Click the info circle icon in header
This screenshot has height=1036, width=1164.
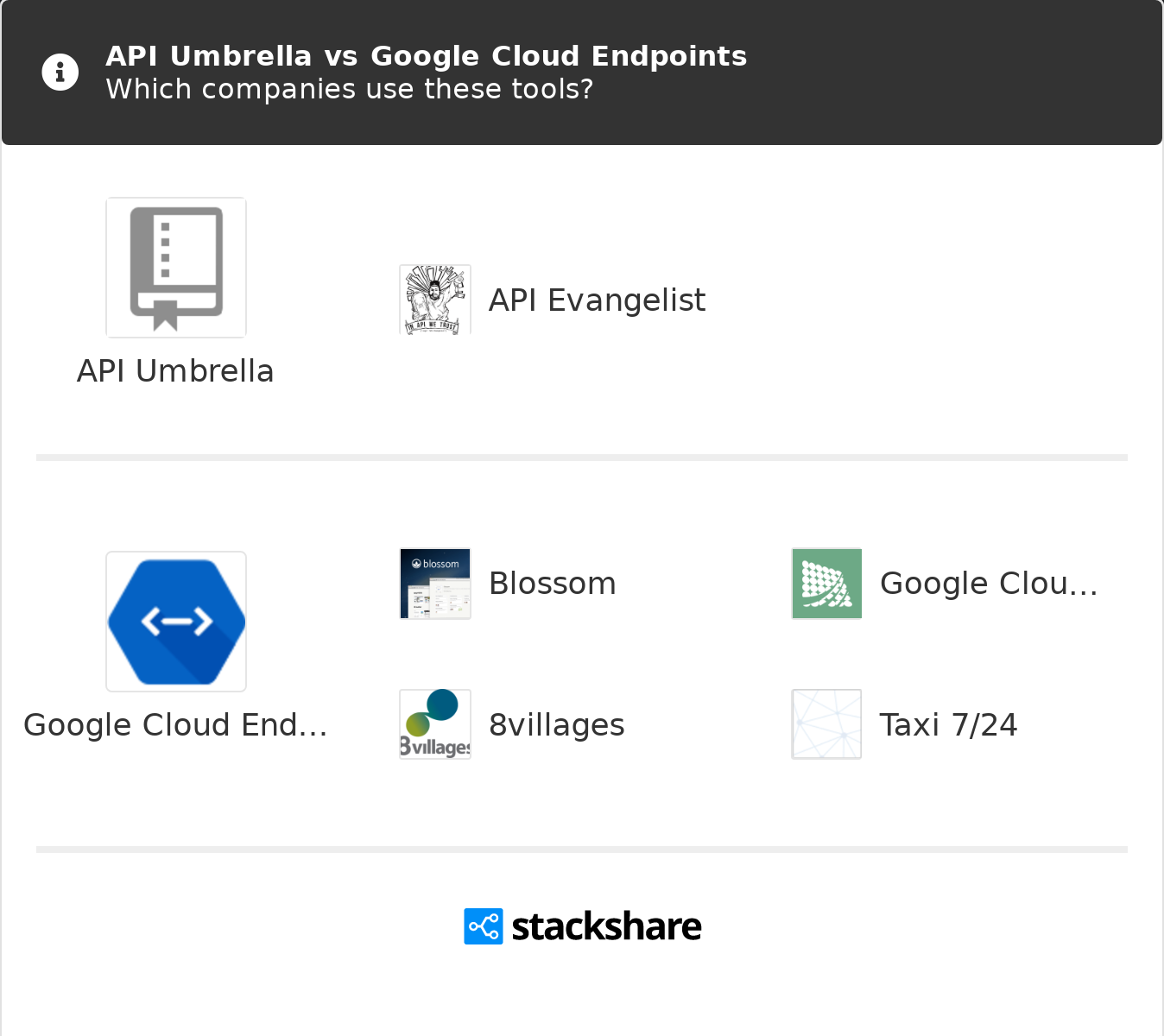[60, 73]
